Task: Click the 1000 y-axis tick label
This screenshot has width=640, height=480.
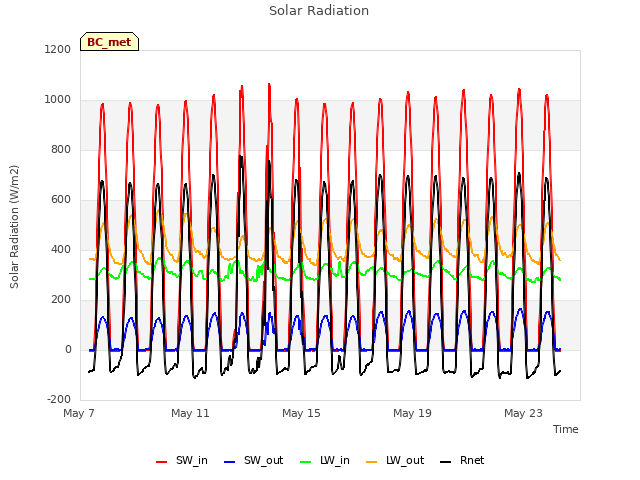Action: [x=58, y=100]
